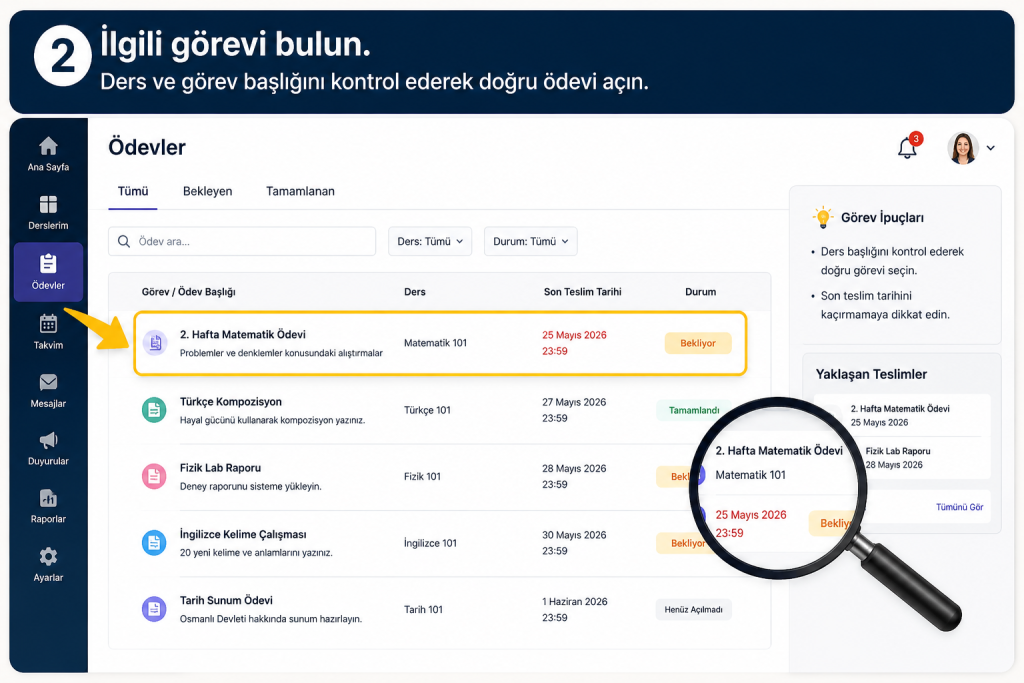Open Ana Sayfa home icon in sidebar
1024x683 pixels.
[48, 146]
